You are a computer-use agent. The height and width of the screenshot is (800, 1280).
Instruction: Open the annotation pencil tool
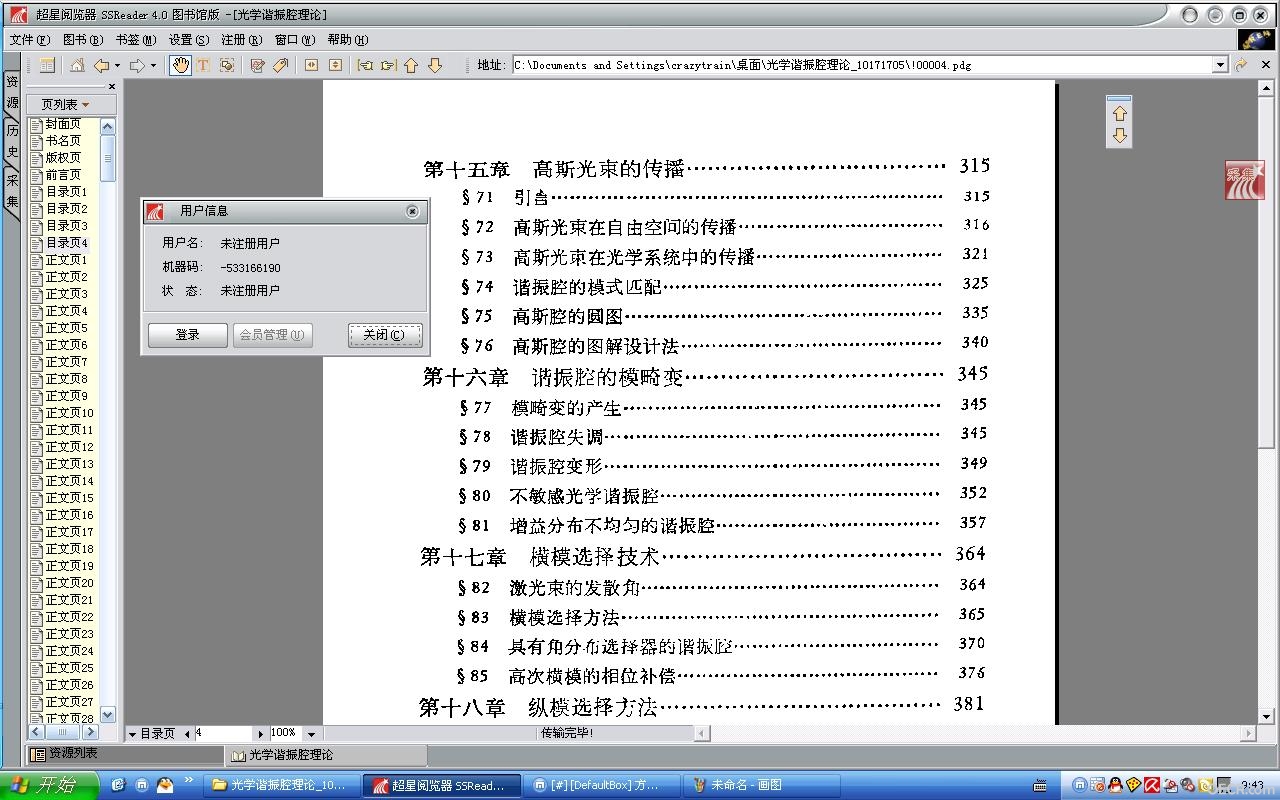click(257, 65)
